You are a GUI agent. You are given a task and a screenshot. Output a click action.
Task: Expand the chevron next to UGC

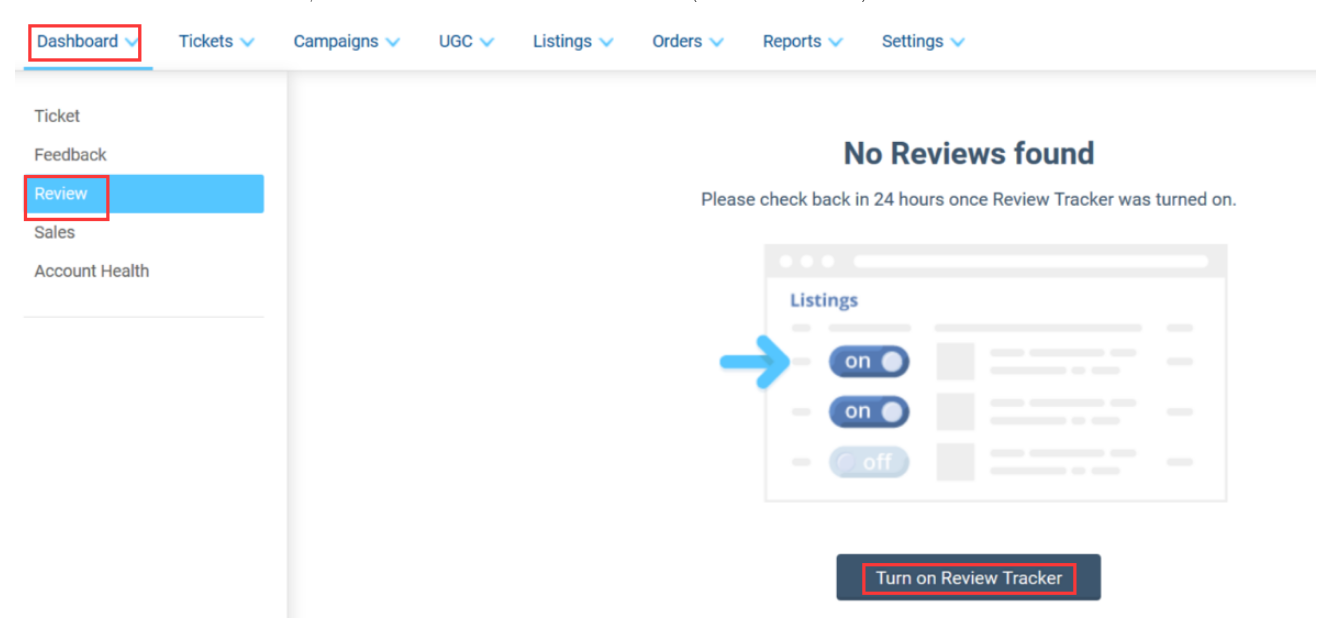[x=486, y=43]
